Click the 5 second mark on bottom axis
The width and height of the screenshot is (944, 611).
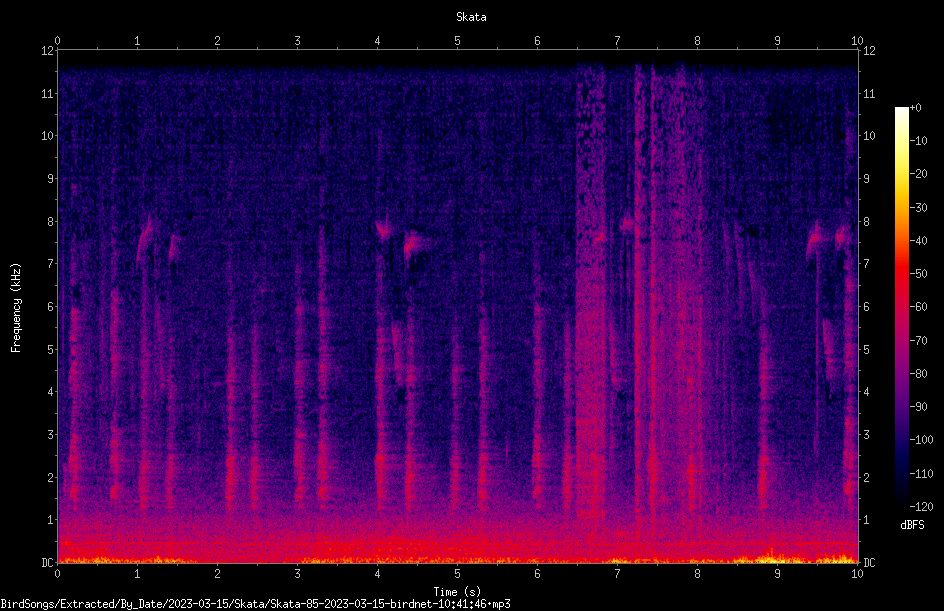457,574
